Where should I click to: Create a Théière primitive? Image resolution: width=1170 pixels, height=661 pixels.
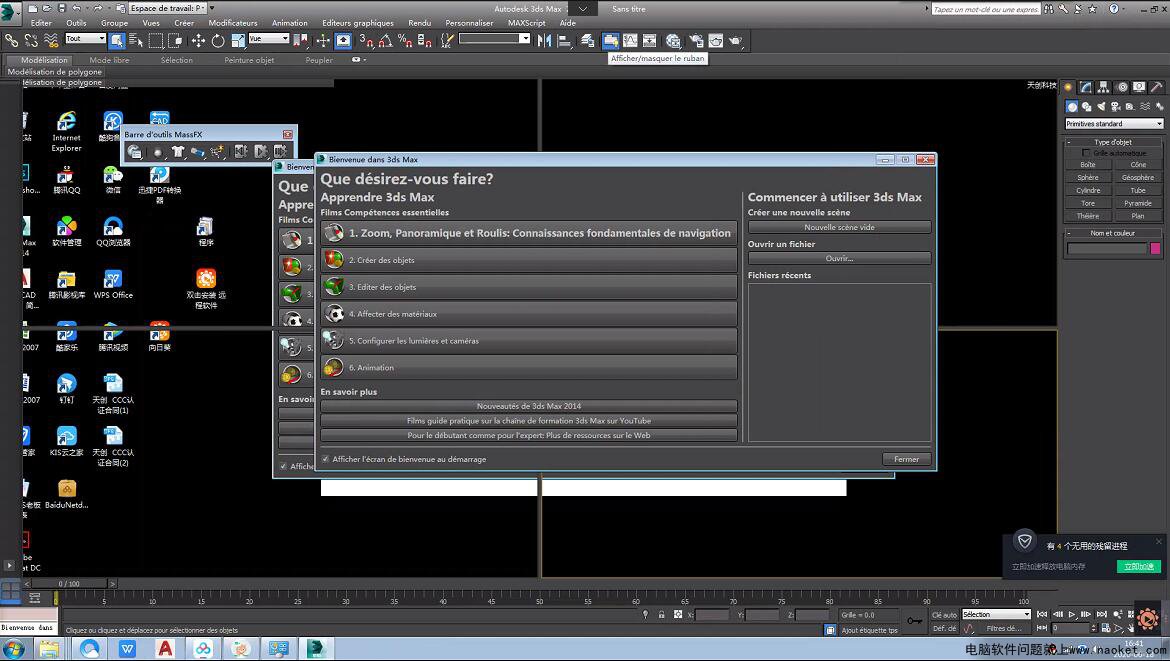tap(1087, 216)
